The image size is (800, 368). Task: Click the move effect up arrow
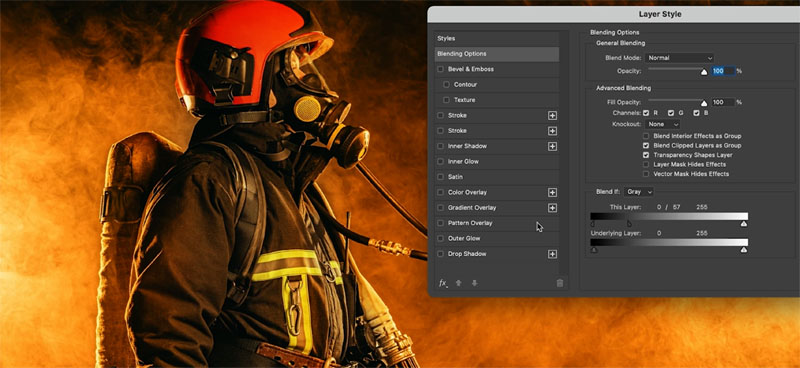coord(458,283)
